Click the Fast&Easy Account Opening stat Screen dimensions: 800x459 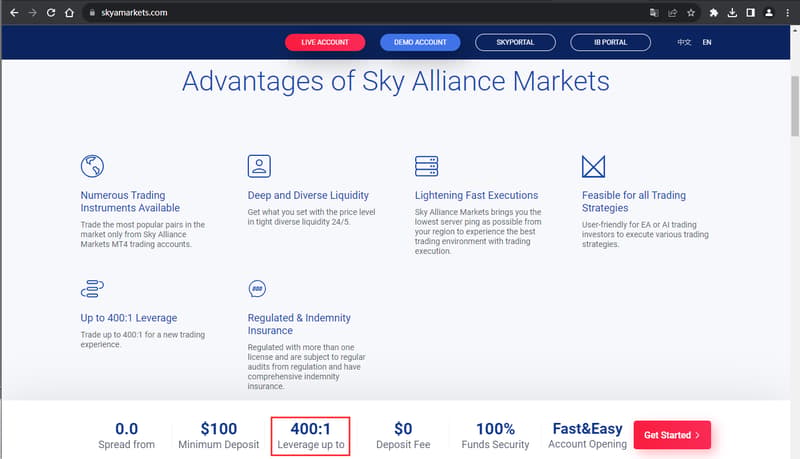(x=587, y=435)
